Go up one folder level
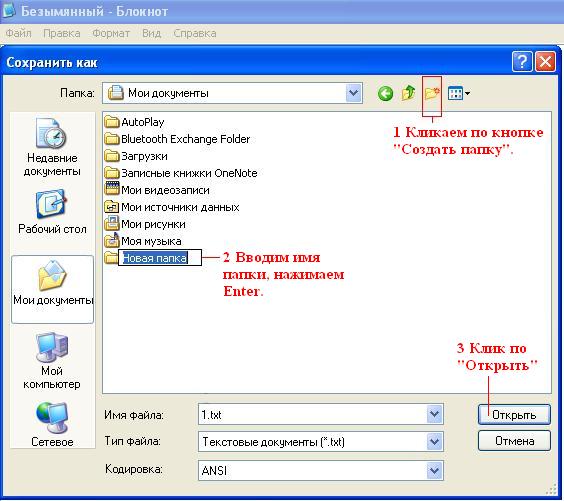Viewport: 564px width, 501px height. coord(408,93)
